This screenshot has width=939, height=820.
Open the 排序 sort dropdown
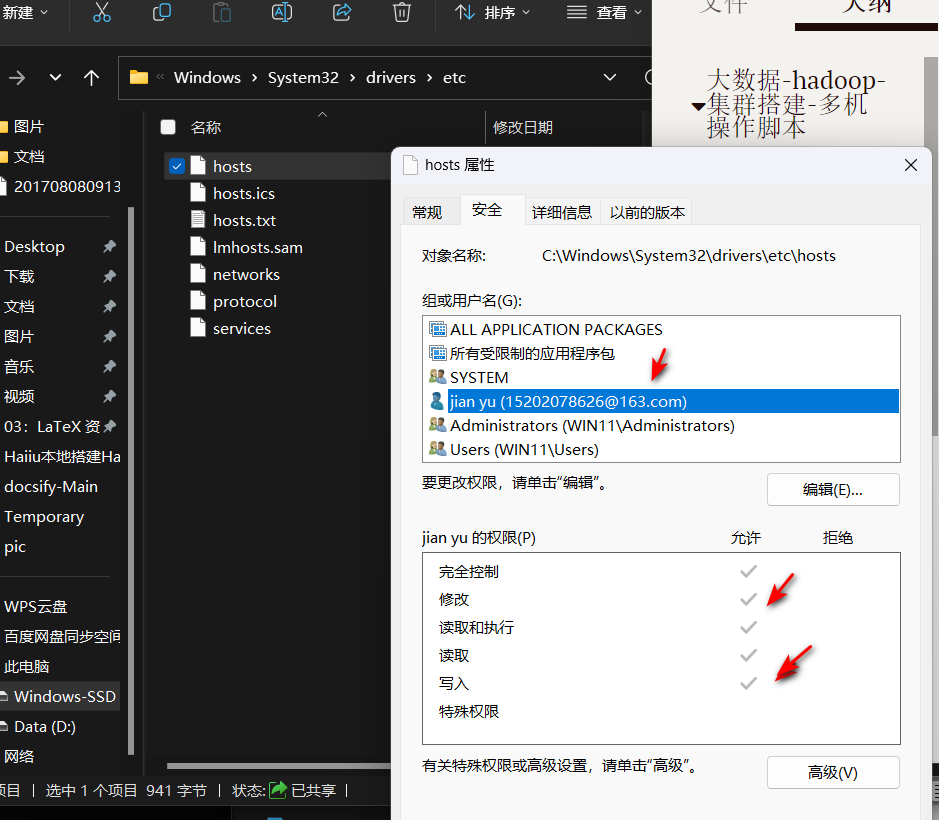click(492, 13)
